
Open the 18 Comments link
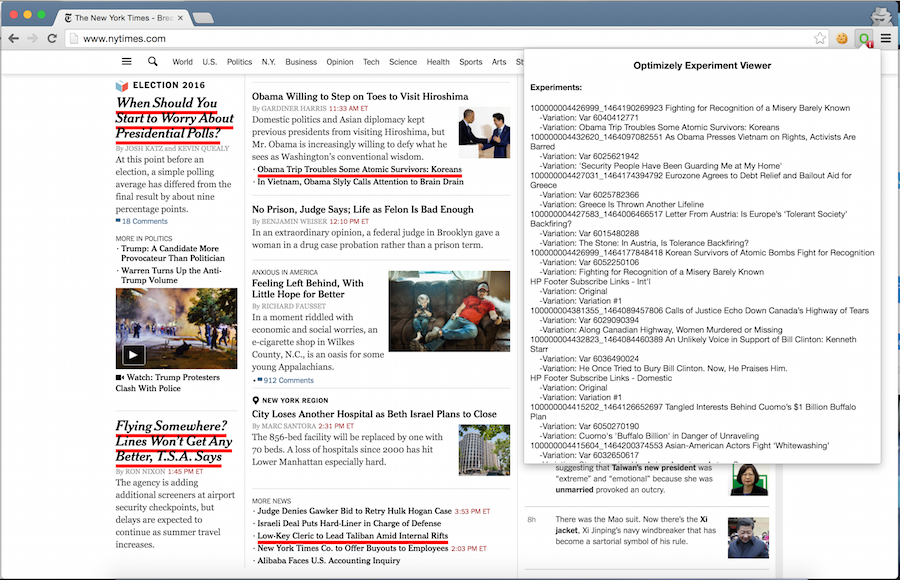[142, 221]
